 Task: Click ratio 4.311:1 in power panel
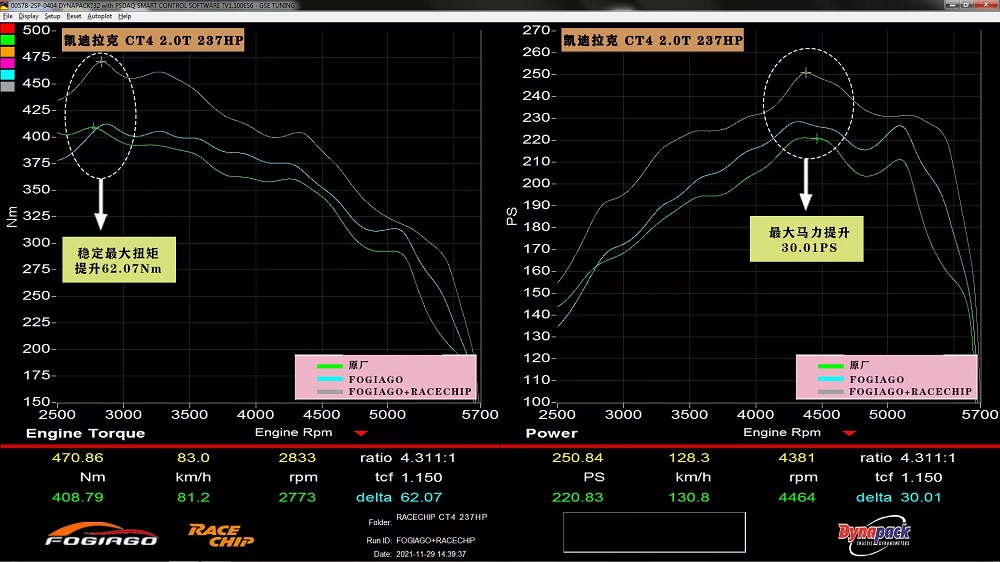click(x=908, y=457)
